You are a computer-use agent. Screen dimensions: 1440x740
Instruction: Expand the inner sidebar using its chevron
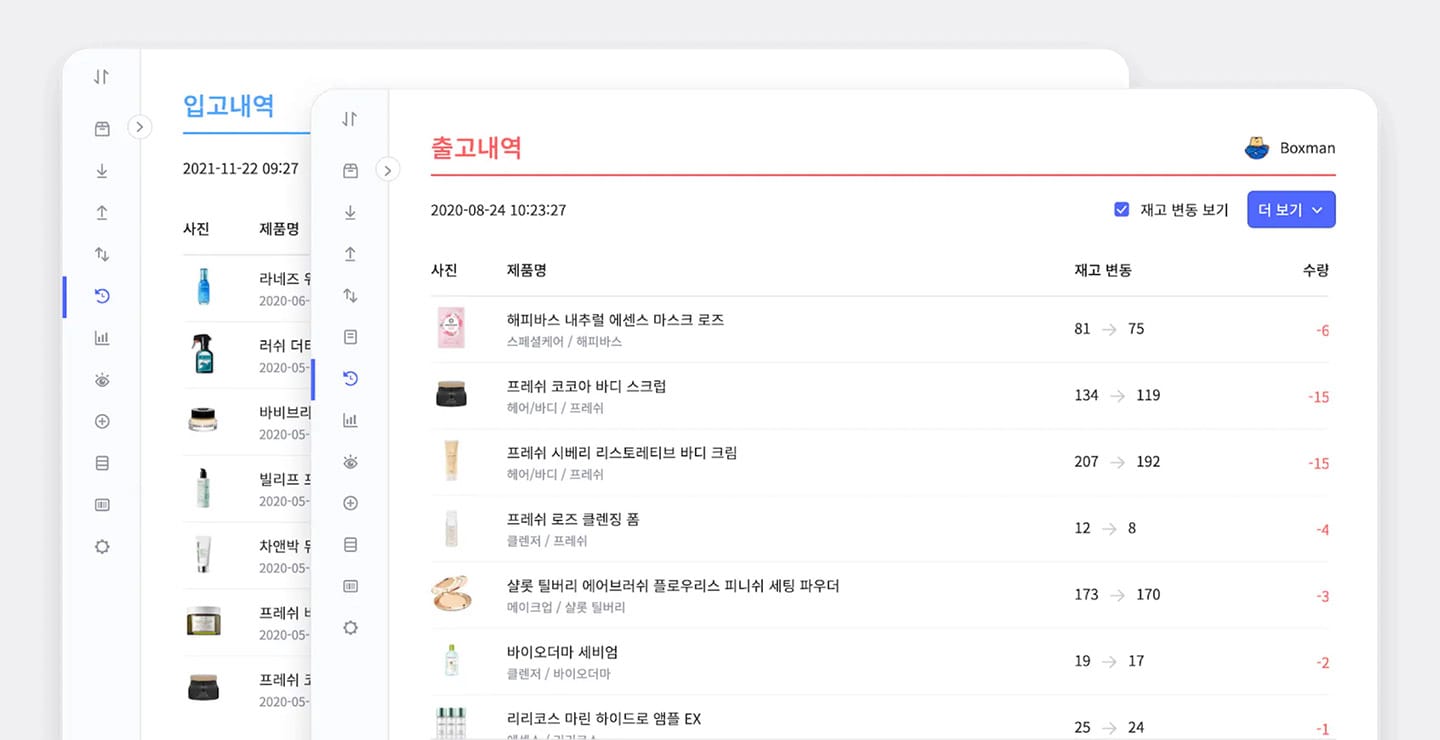(x=388, y=169)
